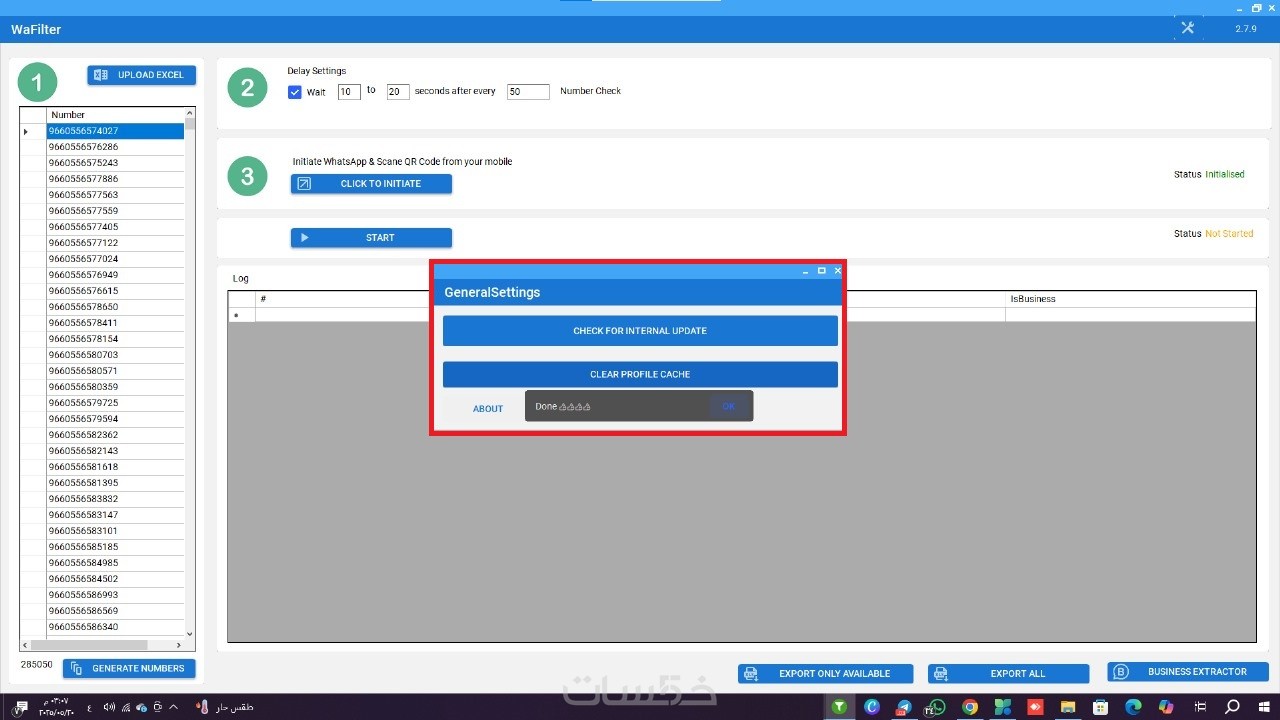
Task: Click the Number column header
Action: (115, 115)
